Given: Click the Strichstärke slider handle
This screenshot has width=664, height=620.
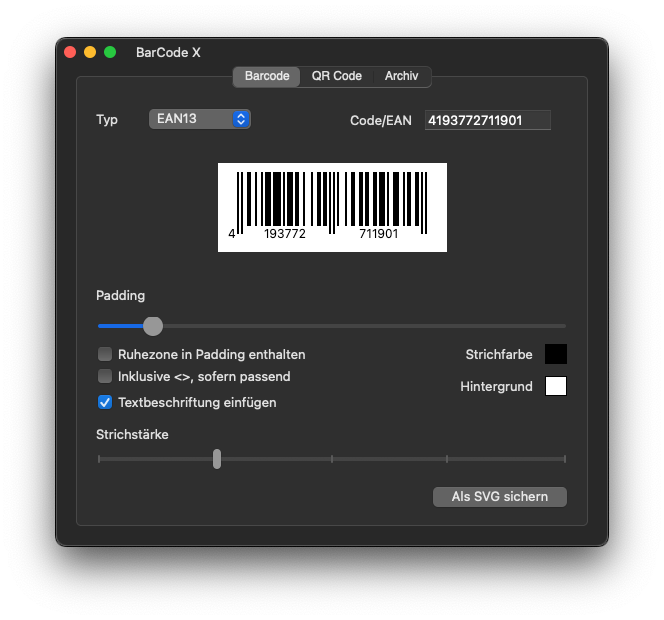Looking at the screenshot, I should tap(217, 459).
